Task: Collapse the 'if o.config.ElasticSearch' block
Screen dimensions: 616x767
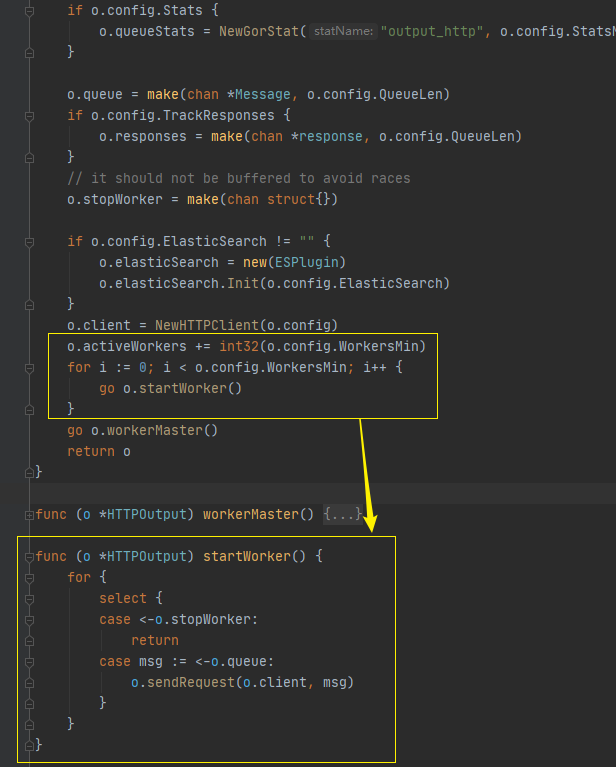Action: point(29,242)
